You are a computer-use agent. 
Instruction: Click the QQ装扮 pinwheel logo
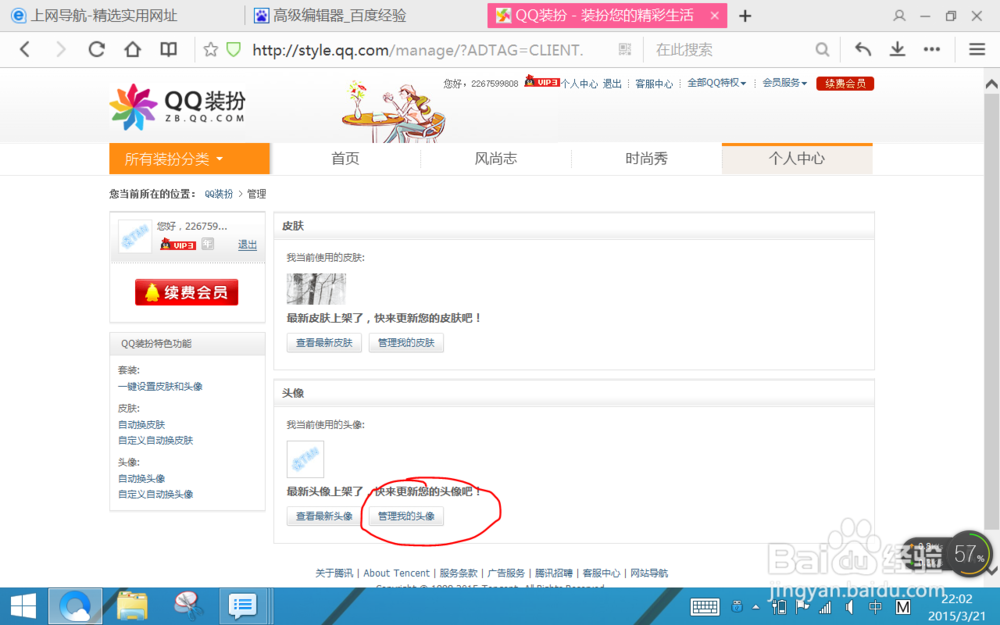tap(133, 107)
